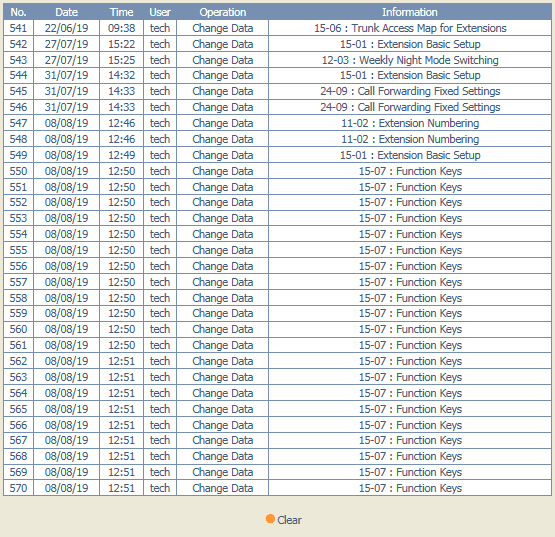Image resolution: width=555 pixels, height=537 pixels.
Task: Click date 22/06/19 in row 541
Action: (x=67, y=28)
